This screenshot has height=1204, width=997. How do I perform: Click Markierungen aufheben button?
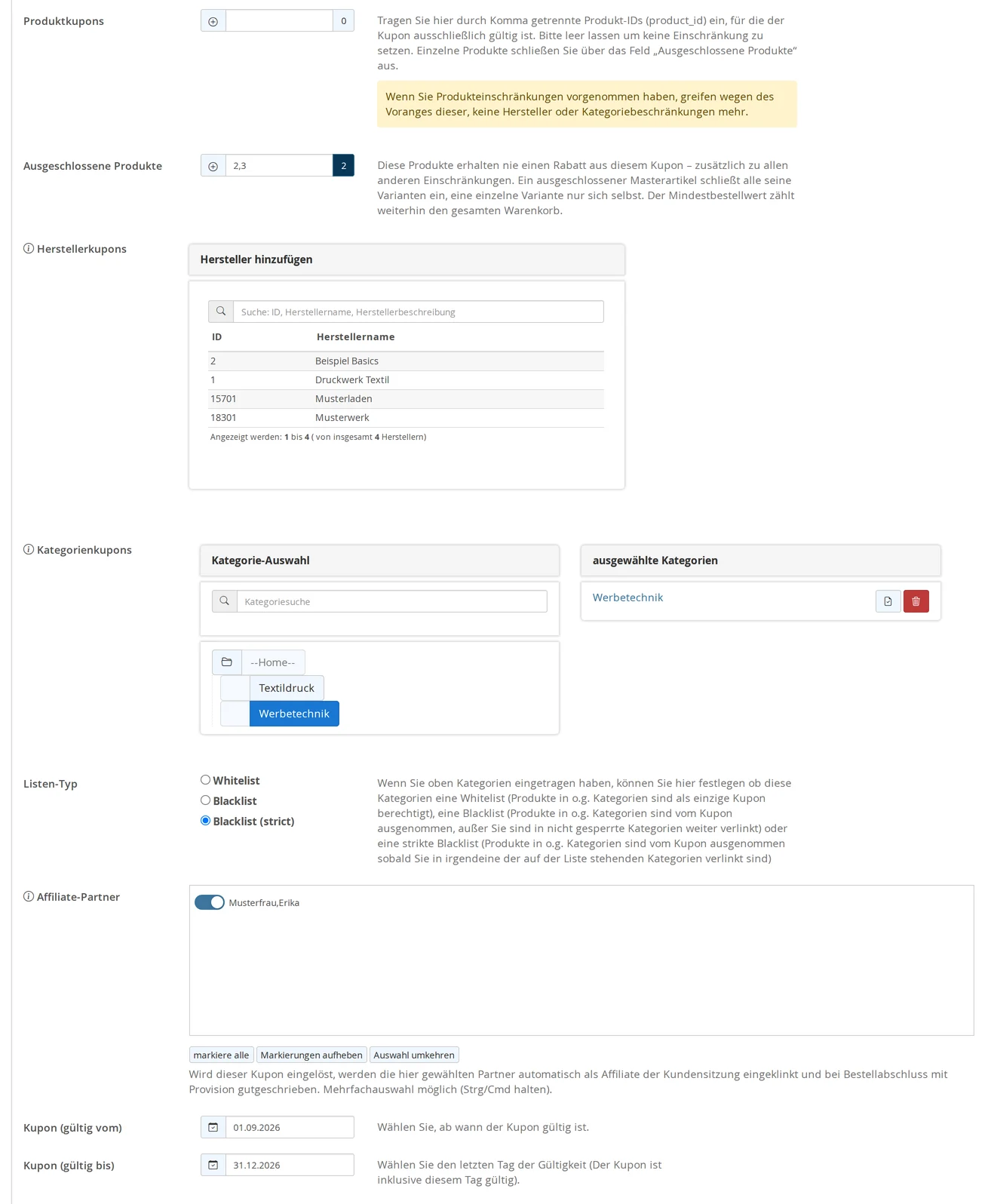[311, 1055]
